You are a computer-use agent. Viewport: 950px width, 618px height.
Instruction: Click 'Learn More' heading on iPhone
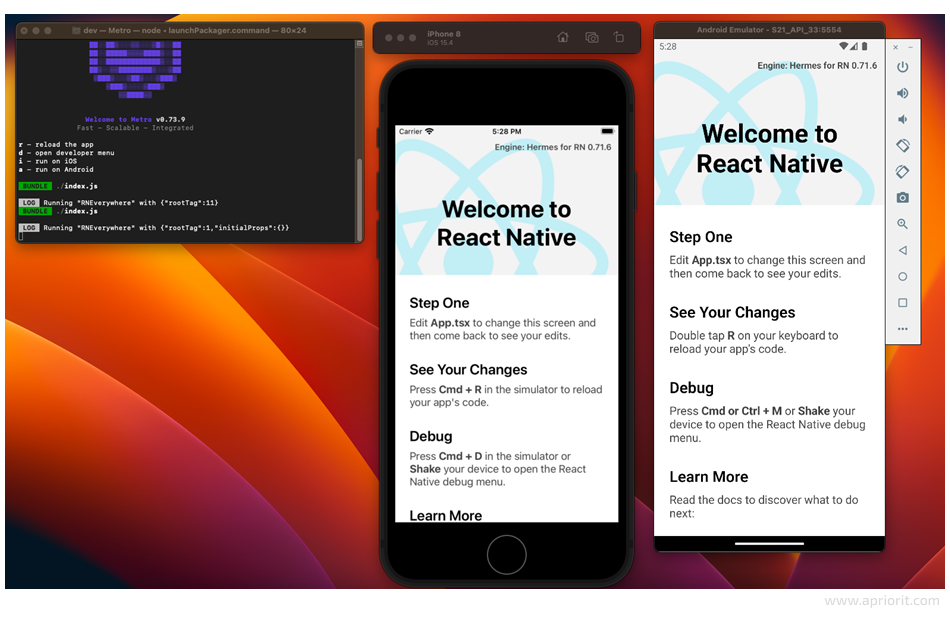[446, 515]
